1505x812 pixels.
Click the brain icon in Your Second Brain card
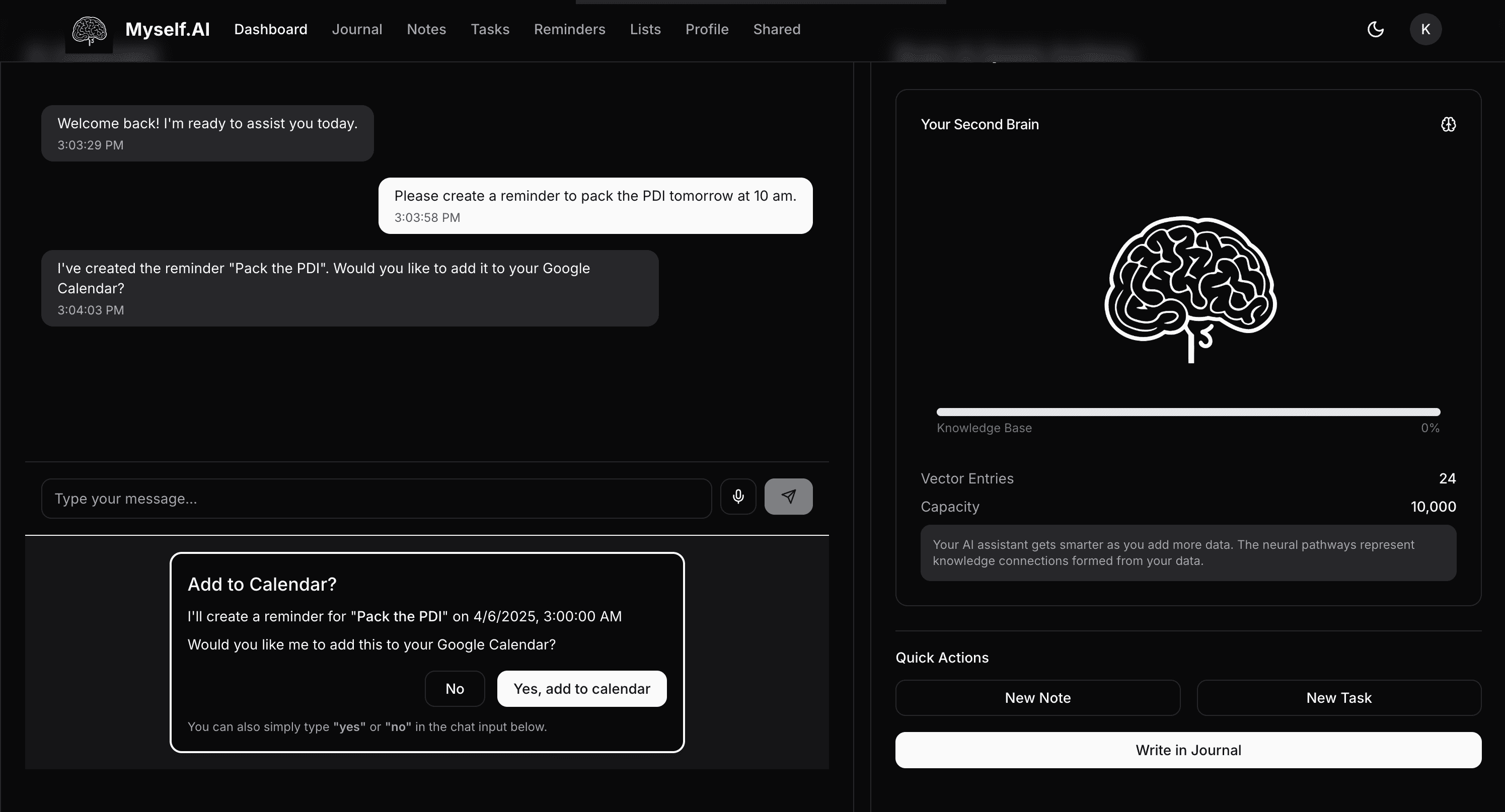[x=1448, y=124]
